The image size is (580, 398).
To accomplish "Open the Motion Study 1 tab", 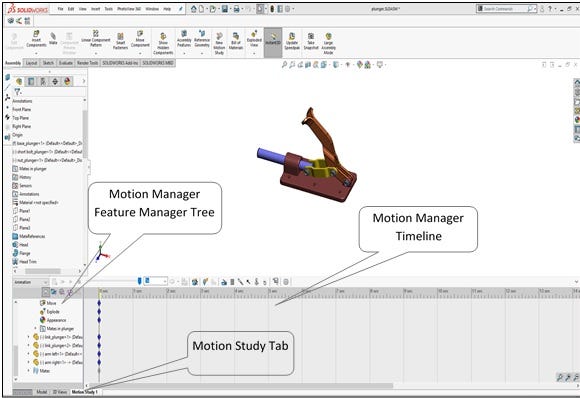I will click(x=84, y=392).
